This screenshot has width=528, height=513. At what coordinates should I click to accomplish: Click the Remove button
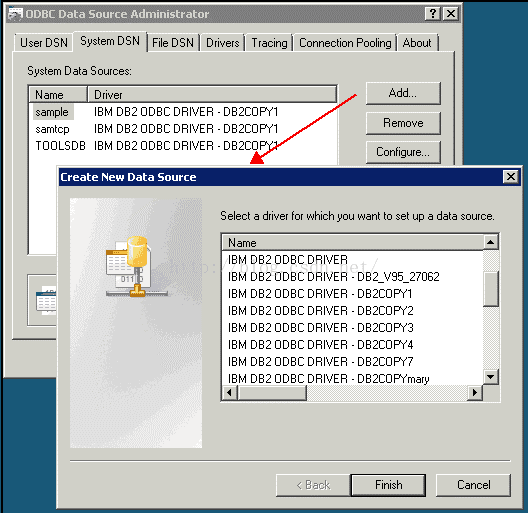[403, 123]
